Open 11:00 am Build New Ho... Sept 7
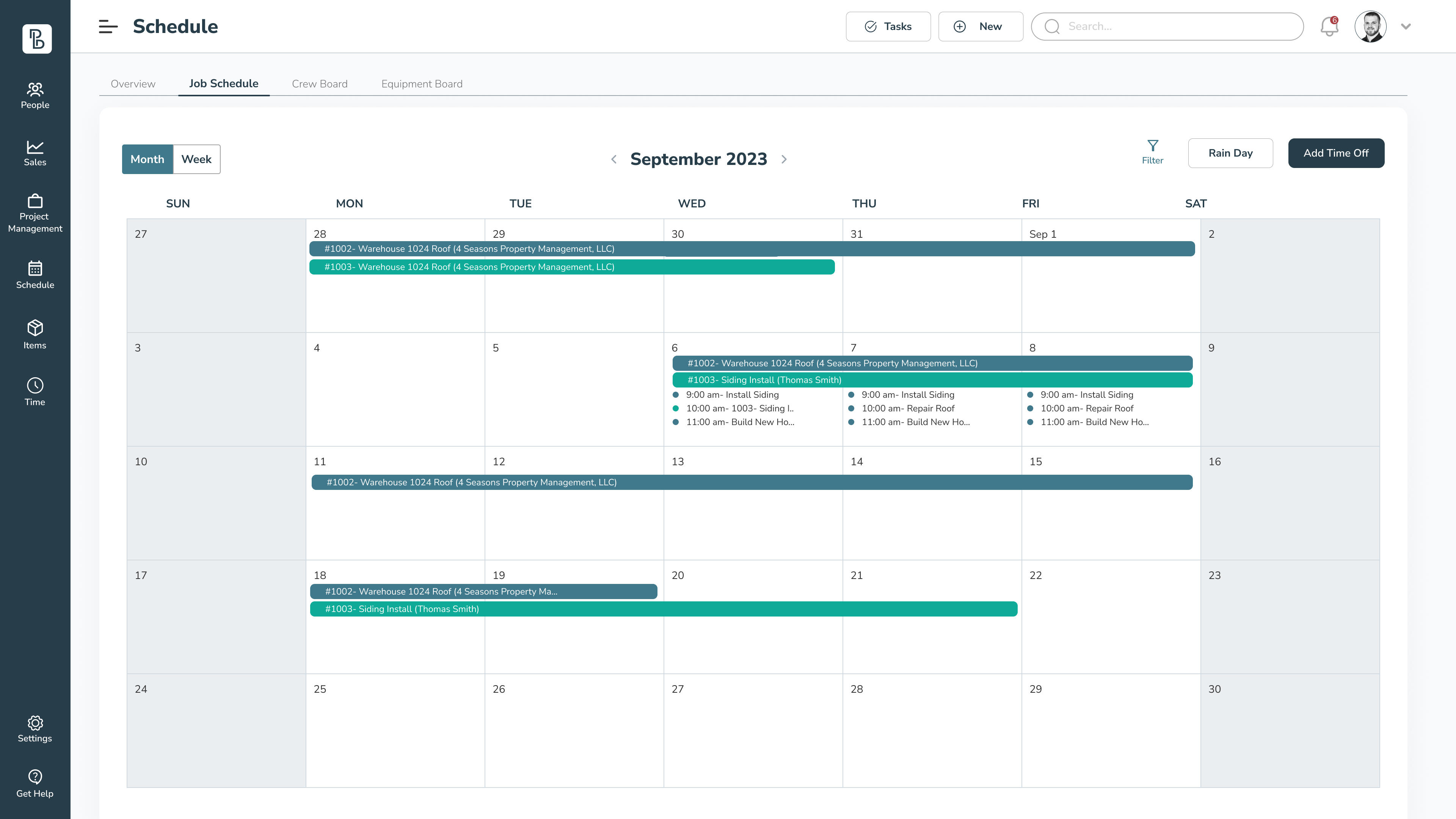This screenshot has height=819, width=1456. click(910, 422)
